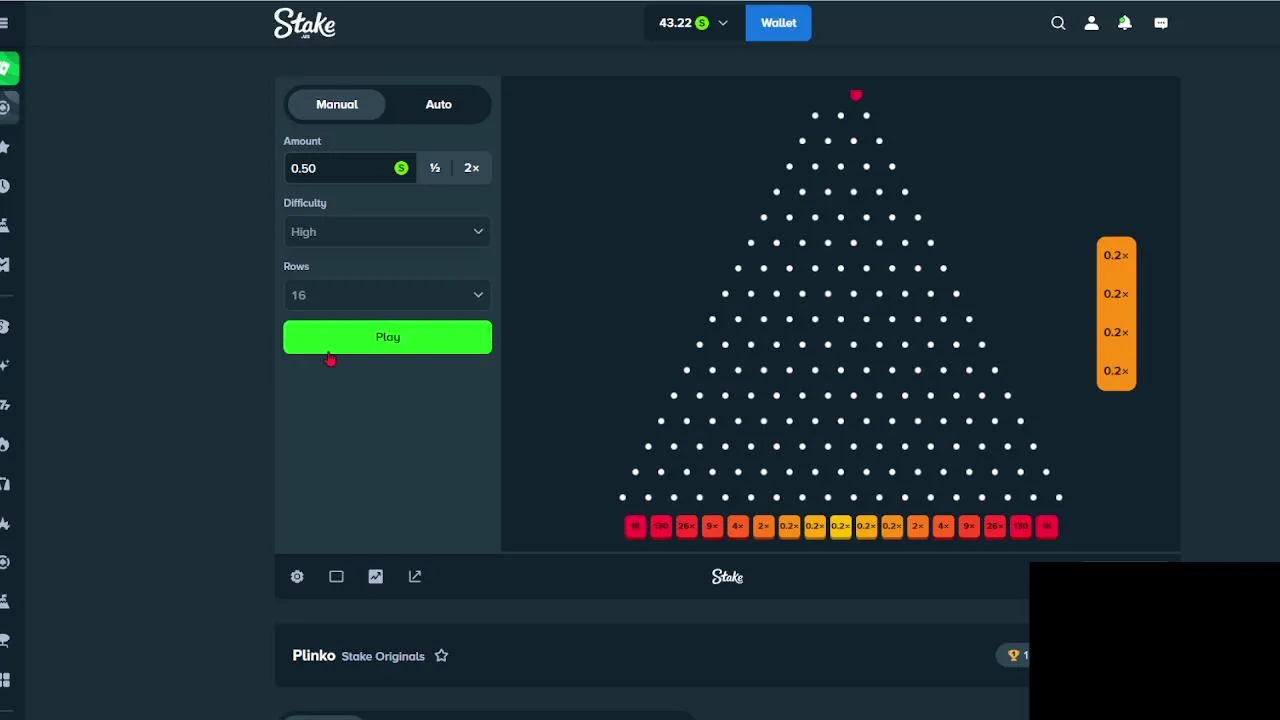Click the Stake Originals link
The image size is (1280, 720).
click(x=383, y=656)
